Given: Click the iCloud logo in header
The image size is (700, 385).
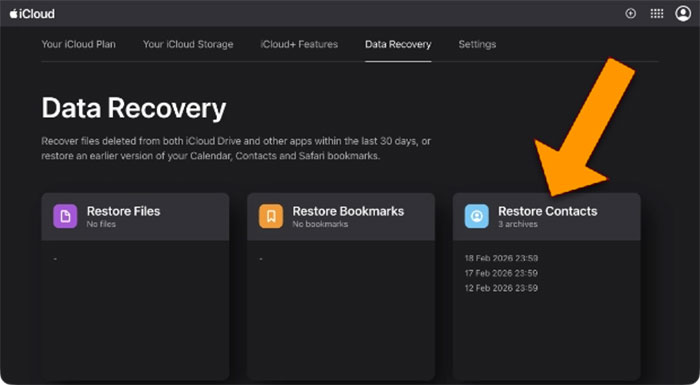Looking at the screenshot, I should (x=32, y=14).
